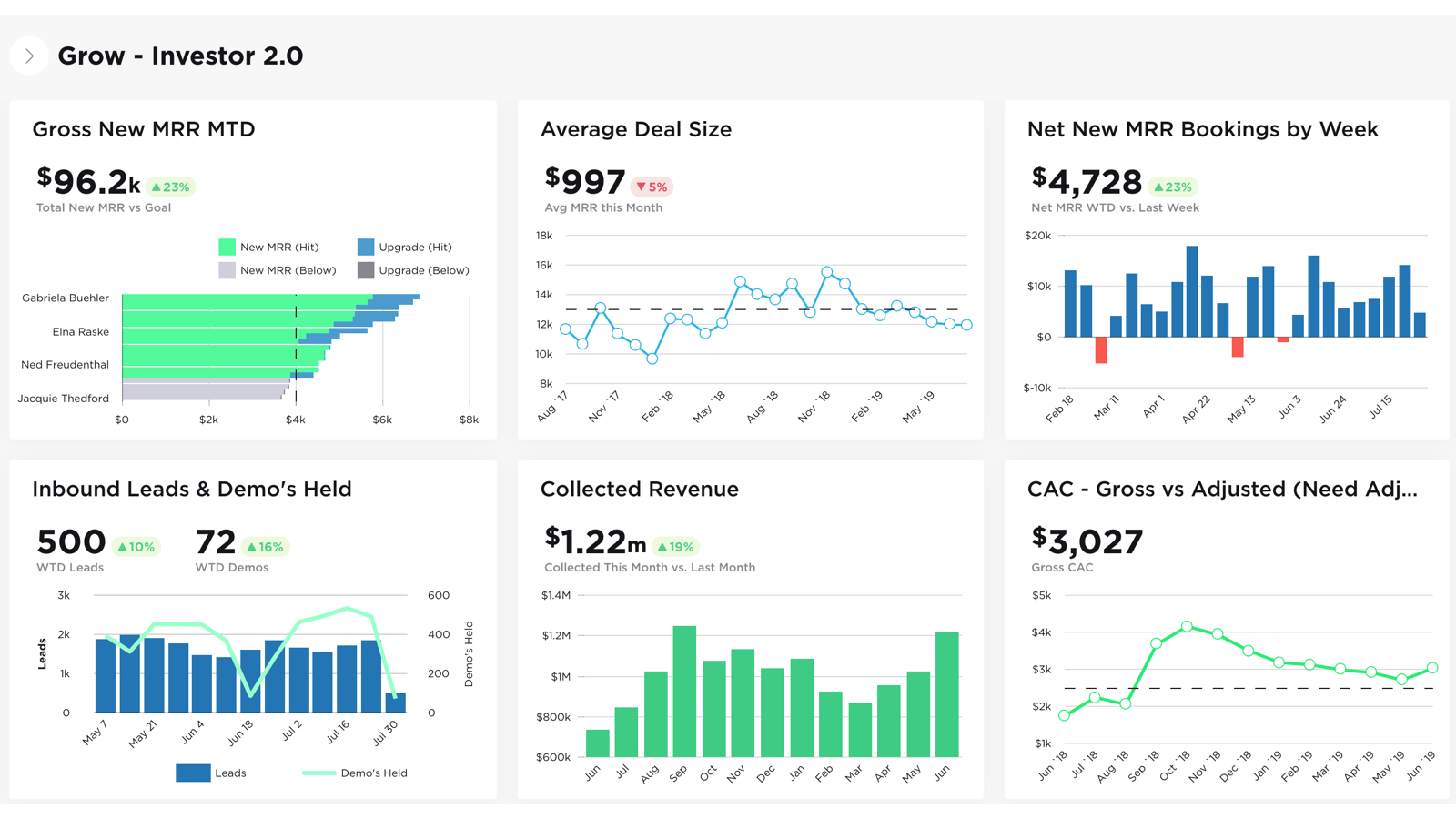1456x819 pixels.
Task: Click the Gabriela Buehler row label
Action: pos(66,298)
